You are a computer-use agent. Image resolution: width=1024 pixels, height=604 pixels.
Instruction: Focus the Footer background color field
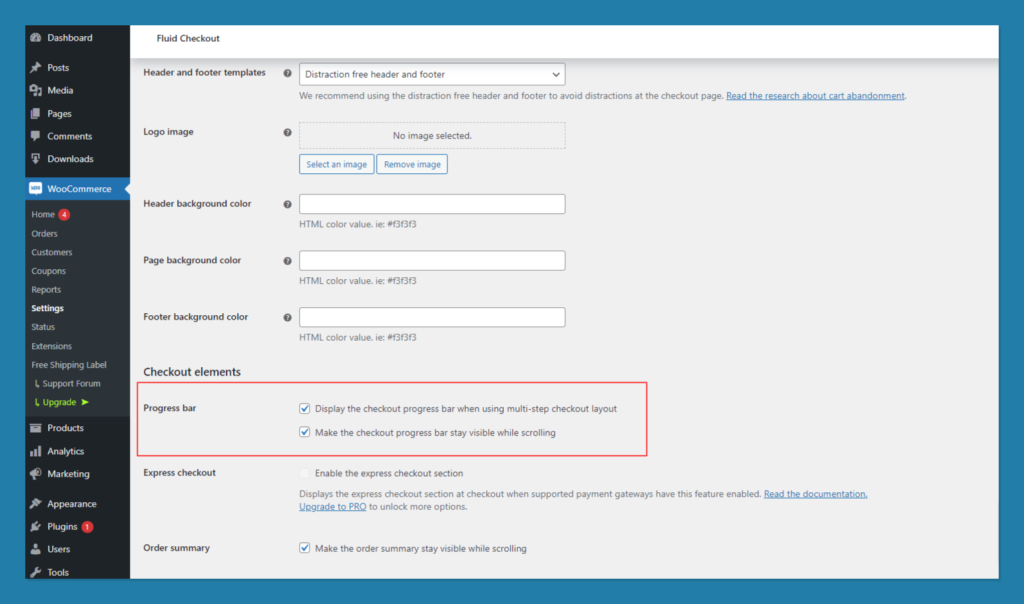[432, 317]
